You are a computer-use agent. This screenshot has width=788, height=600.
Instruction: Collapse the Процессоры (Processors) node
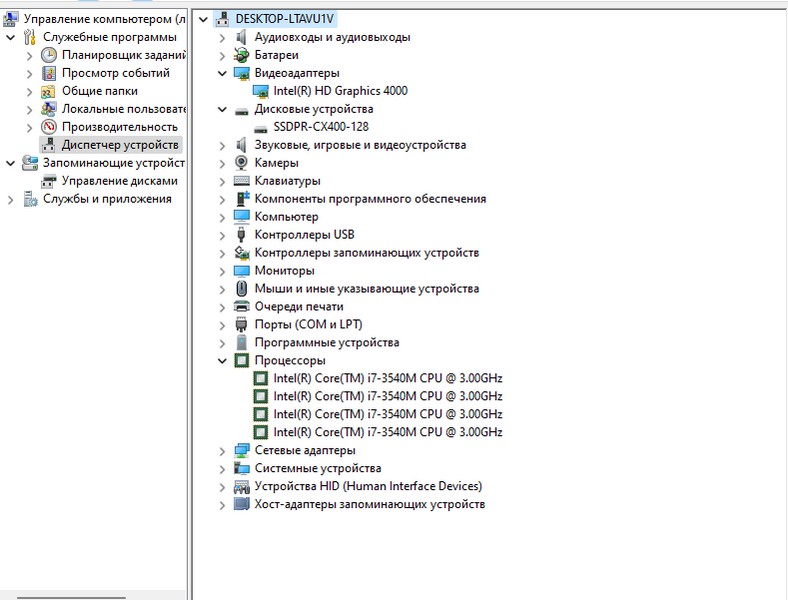click(223, 361)
